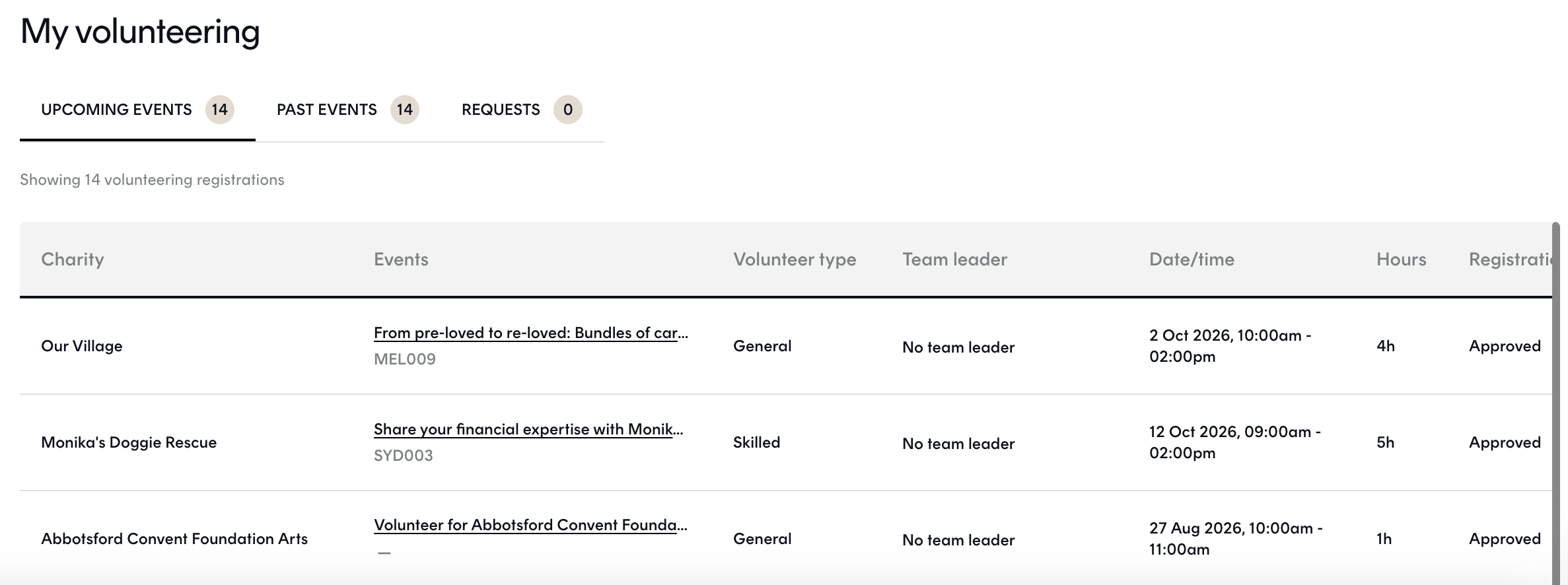Image resolution: width=1568 pixels, height=585 pixels.
Task: Click the Registration column header
Action: coord(1511,259)
